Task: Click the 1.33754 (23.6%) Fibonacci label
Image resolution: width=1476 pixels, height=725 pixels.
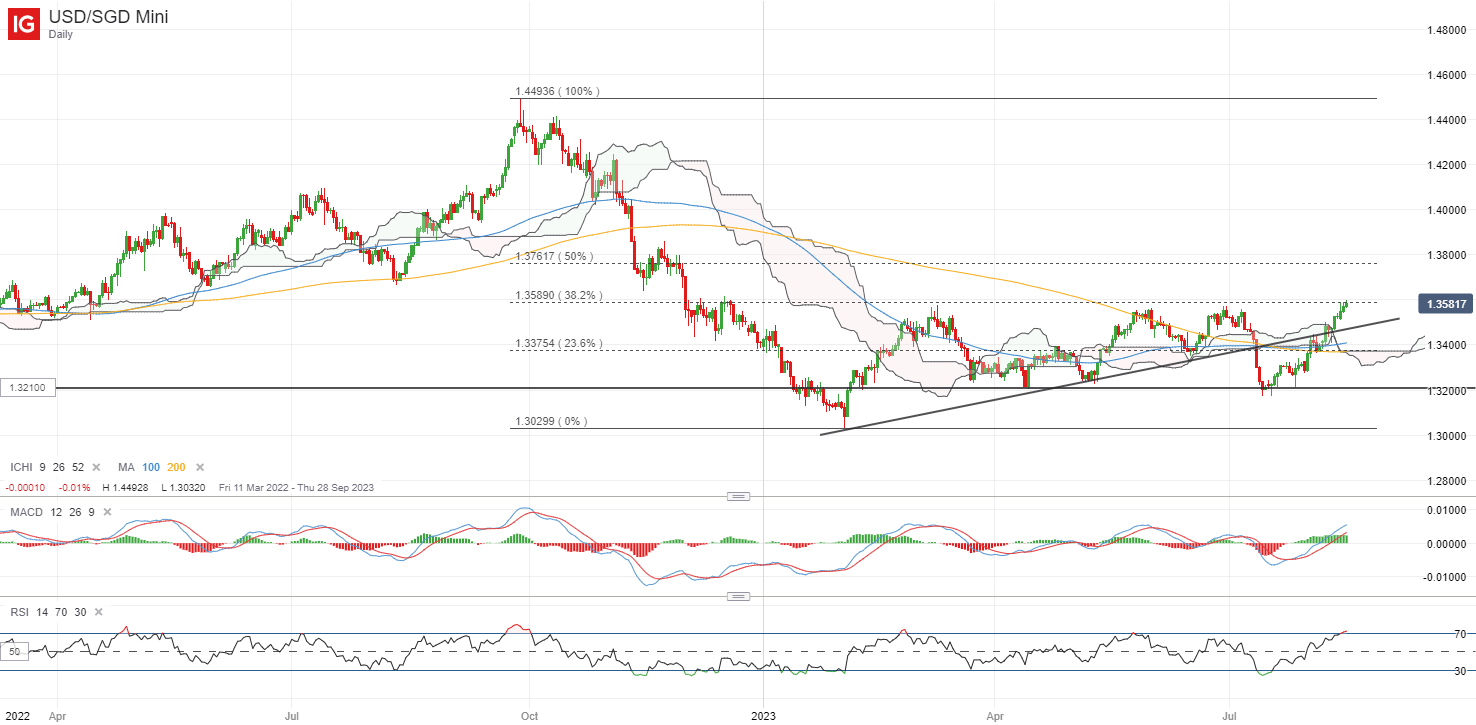Action: (557, 343)
